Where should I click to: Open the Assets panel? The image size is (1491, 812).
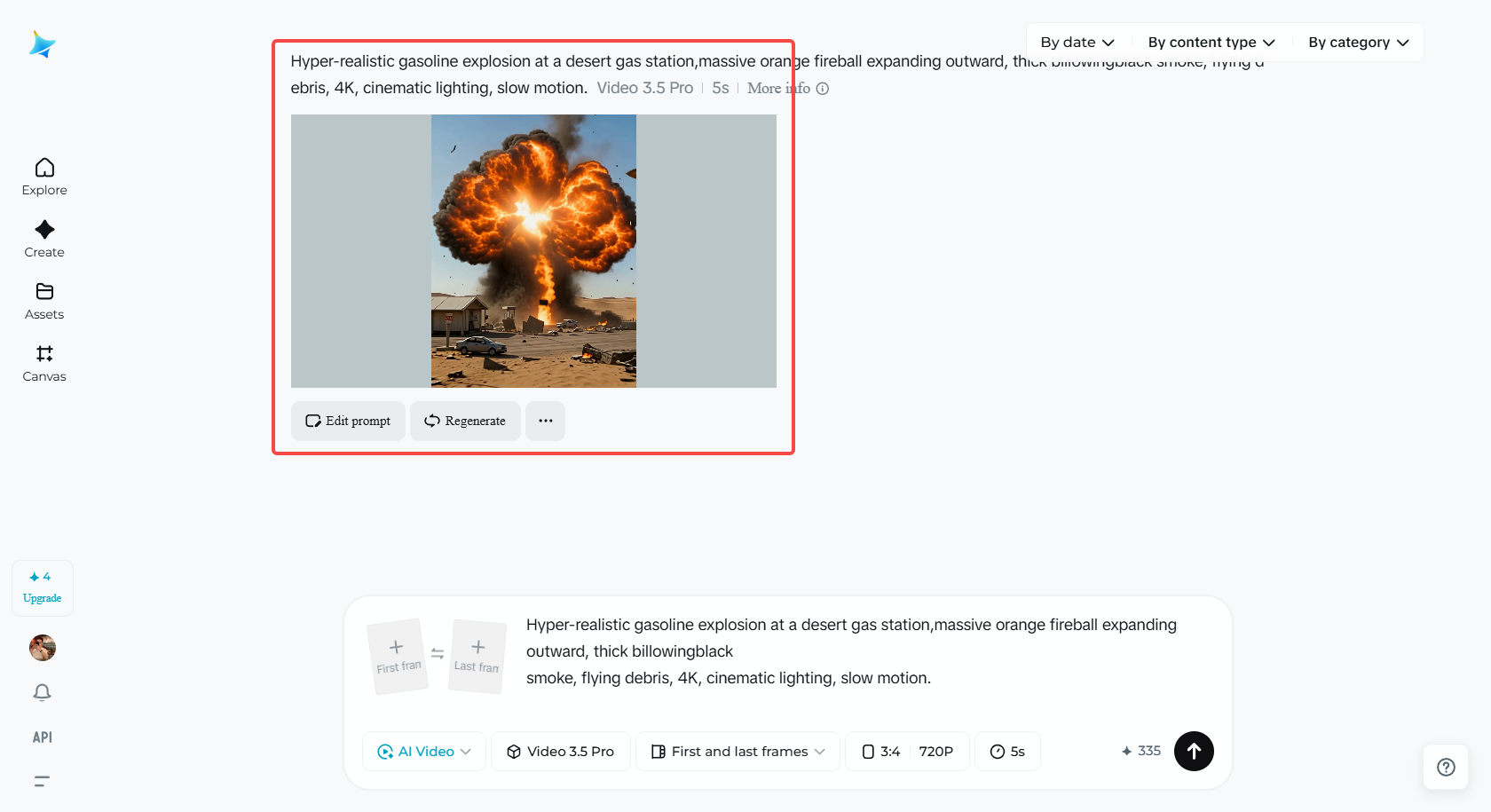point(43,301)
